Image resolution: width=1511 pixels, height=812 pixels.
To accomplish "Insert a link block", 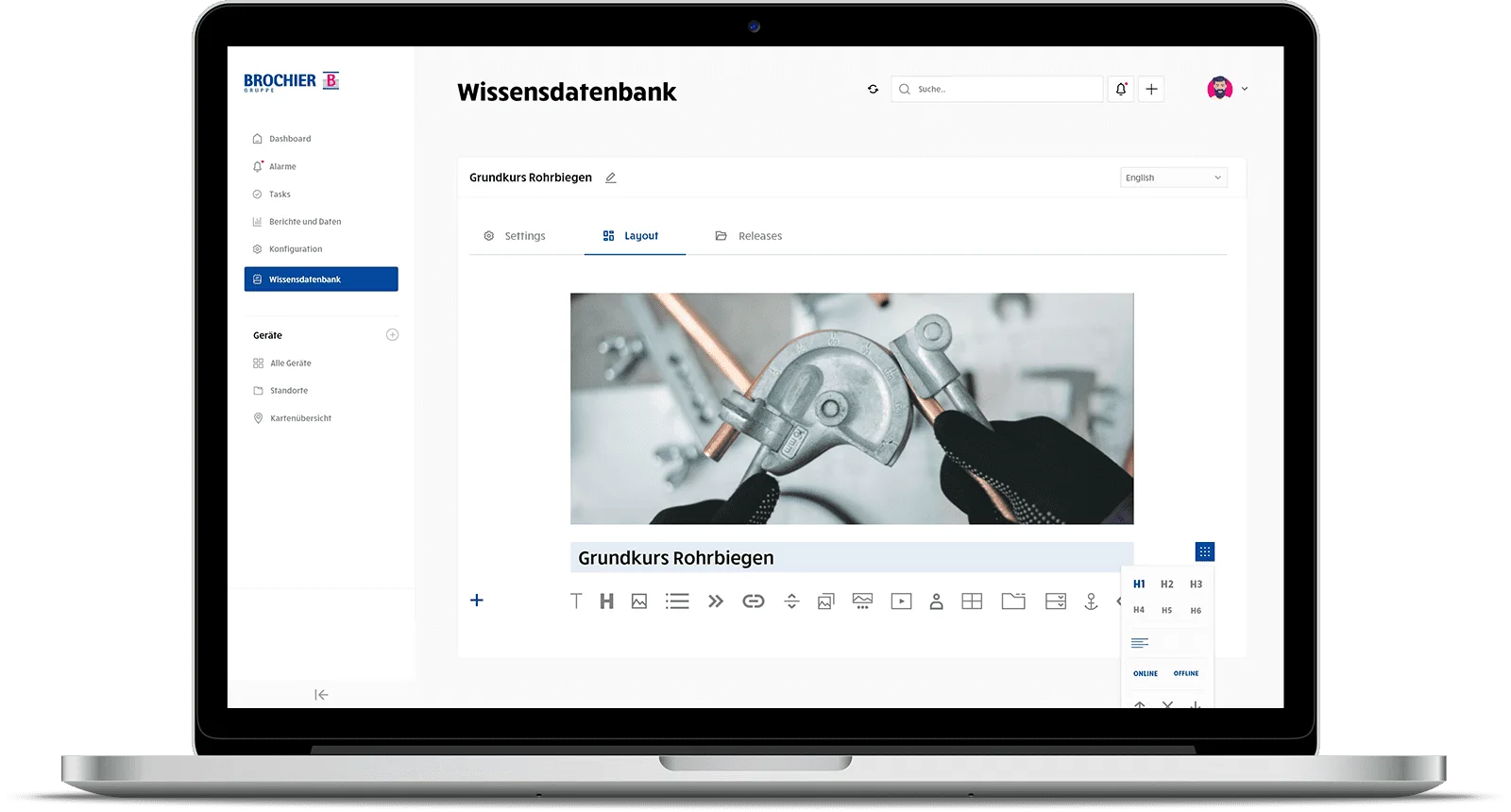I will pos(754,601).
